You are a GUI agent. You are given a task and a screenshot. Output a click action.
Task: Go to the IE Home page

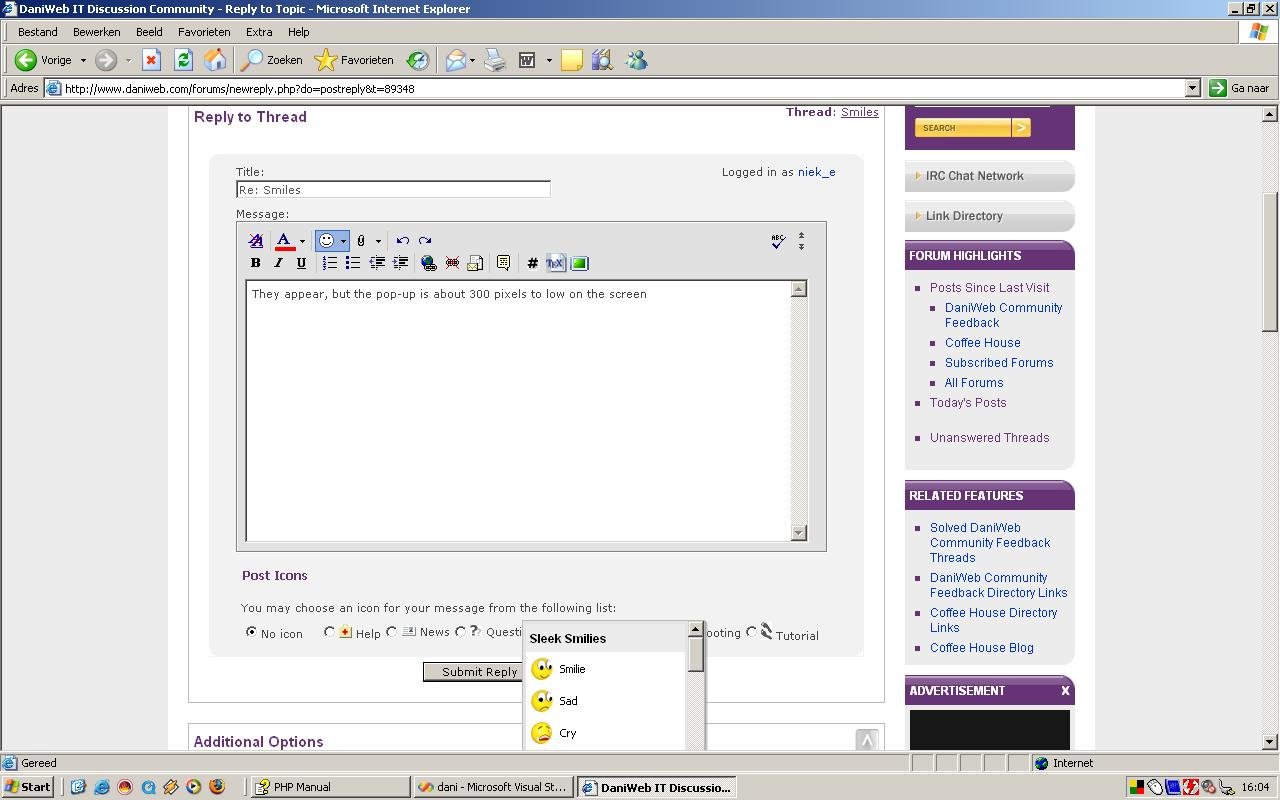(x=215, y=60)
